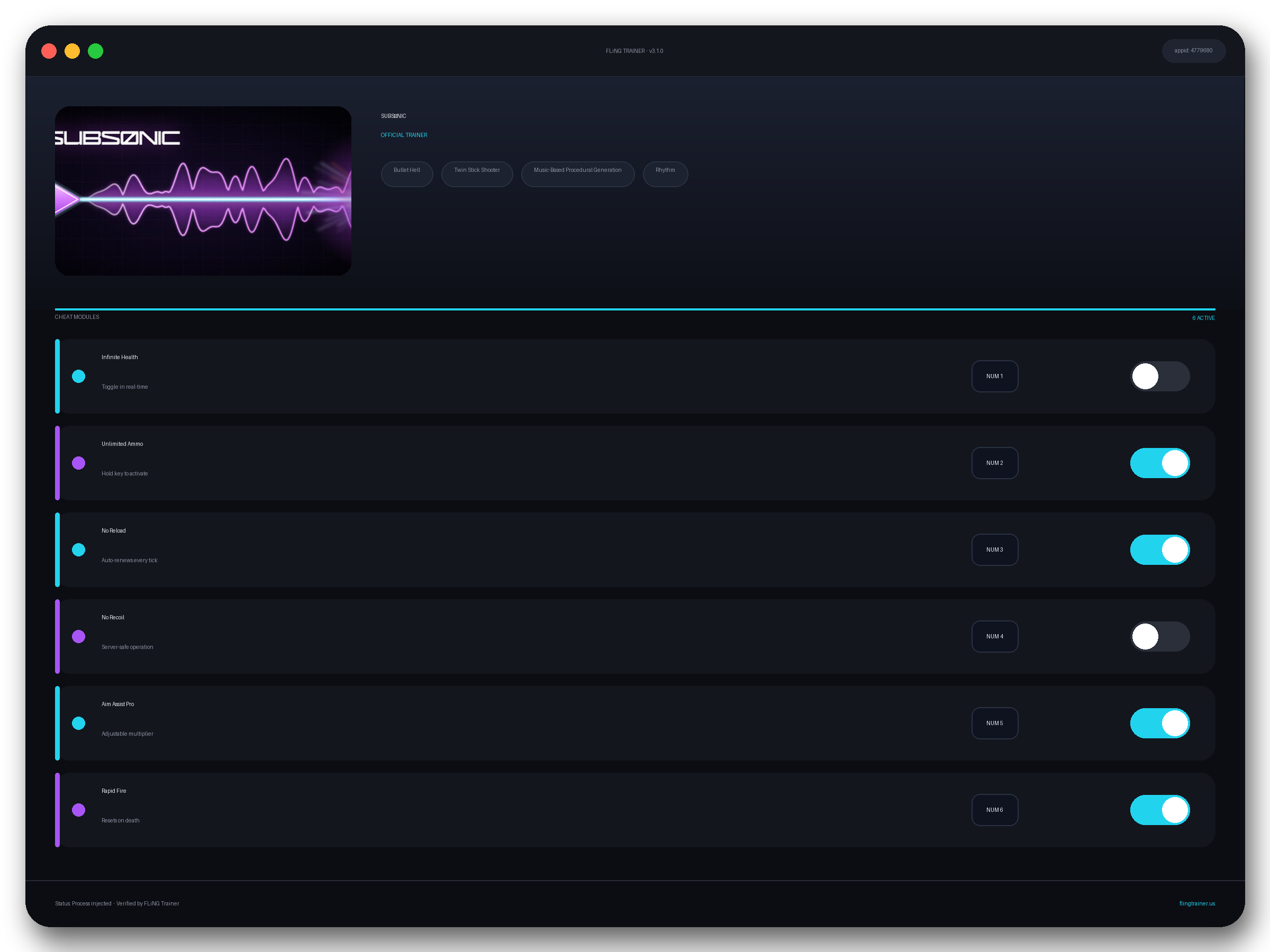Select the NUM 4 hotkey binding
The width and height of the screenshot is (1270, 952).
(994, 636)
